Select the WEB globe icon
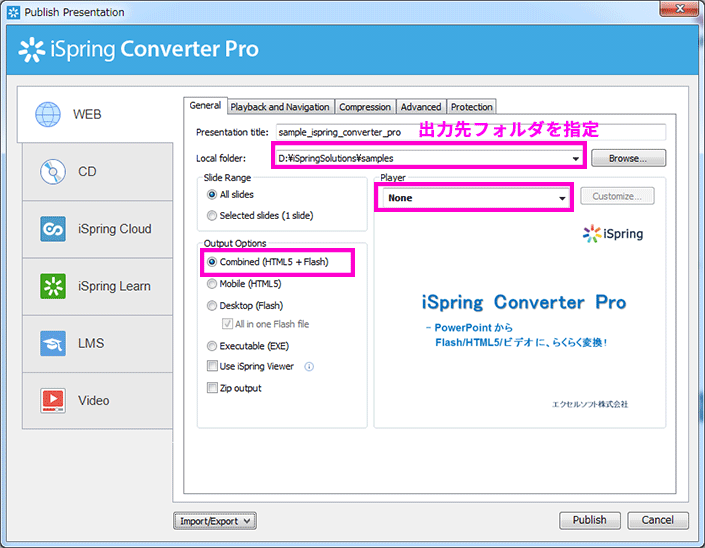 48,114
